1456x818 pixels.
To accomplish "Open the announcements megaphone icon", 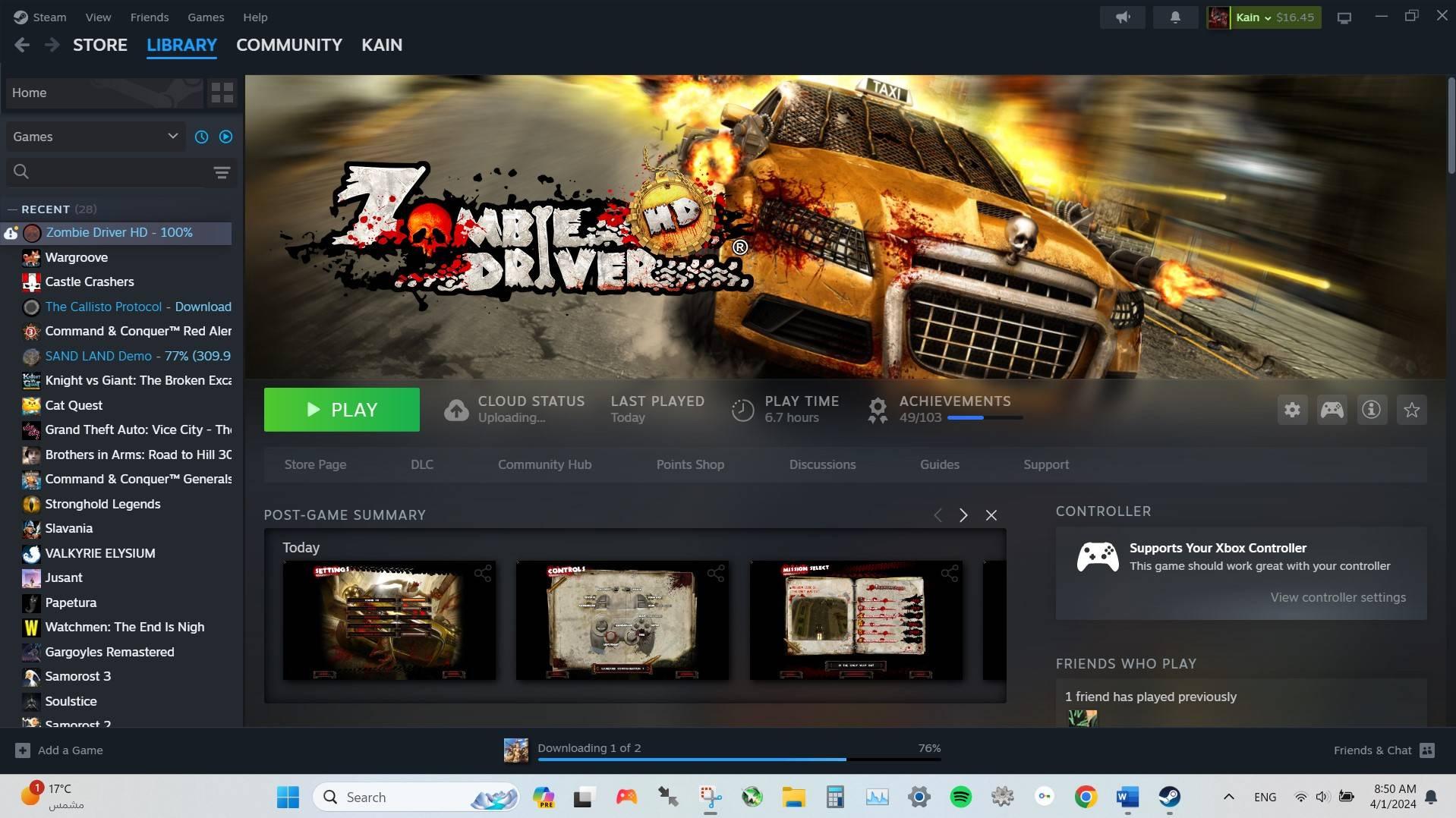I will pyautogui.click(x=1122, y=17).
